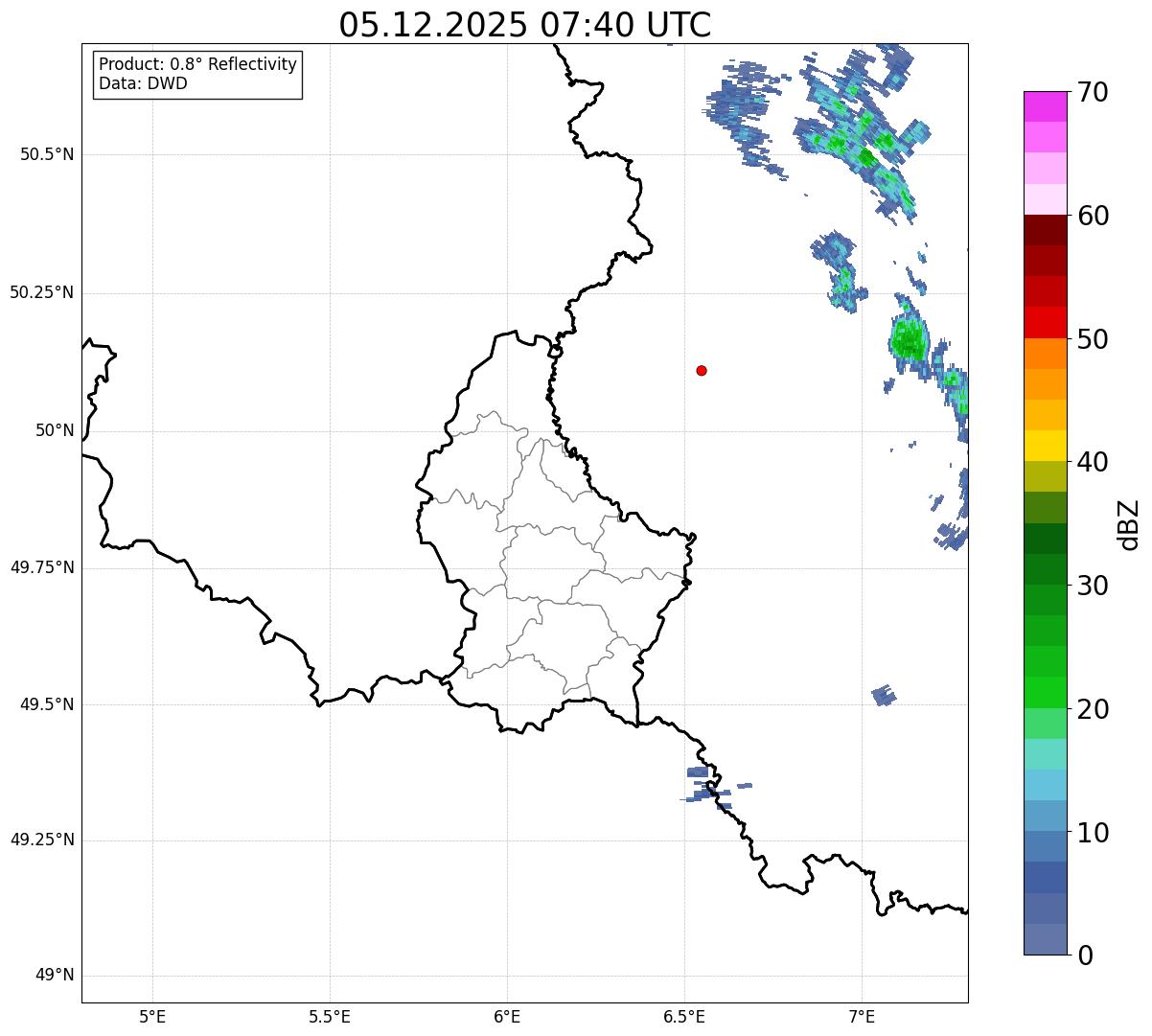The height and width of the screenshot is (1036, 1152).
Task: Click the yellow colorbar segment near 40
Action: coord(1045,447)
